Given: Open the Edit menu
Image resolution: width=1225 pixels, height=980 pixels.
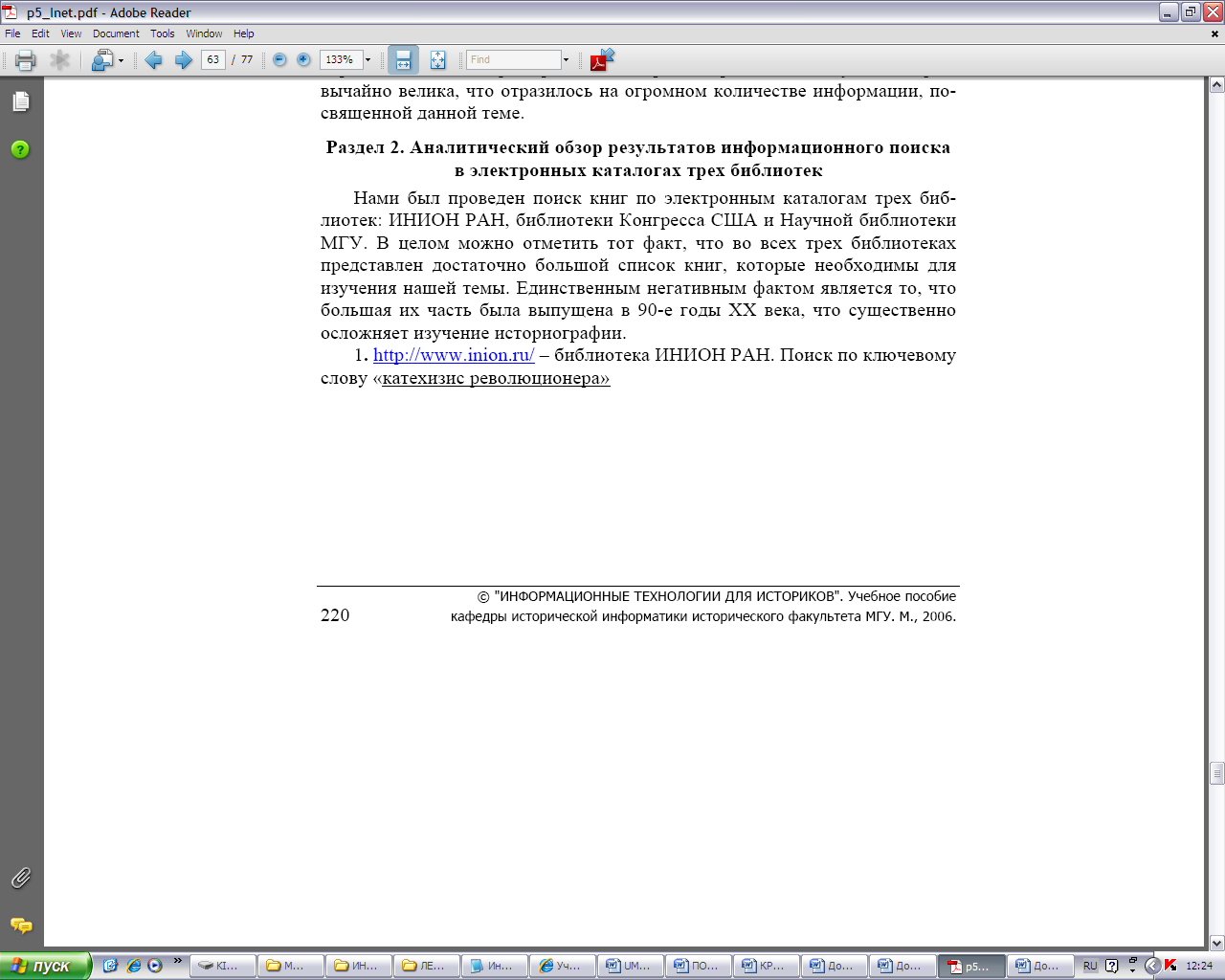Looking at the screenshot, I should coord(40,33).
